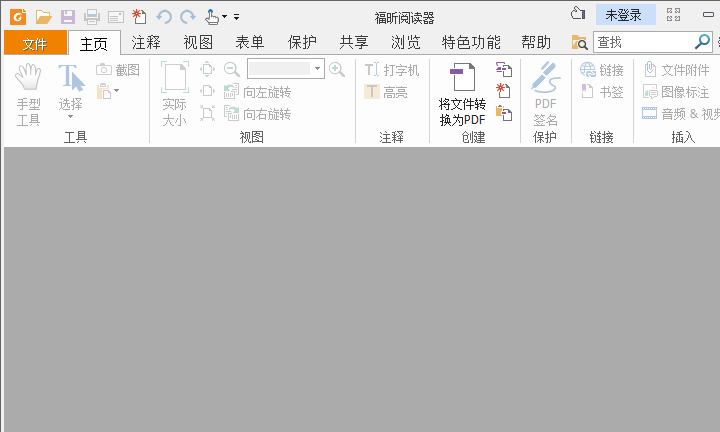The width and height of the screenshot is (720, 432).
Task: Switch to the 特色功能 tab
Action: pos(471,43)
